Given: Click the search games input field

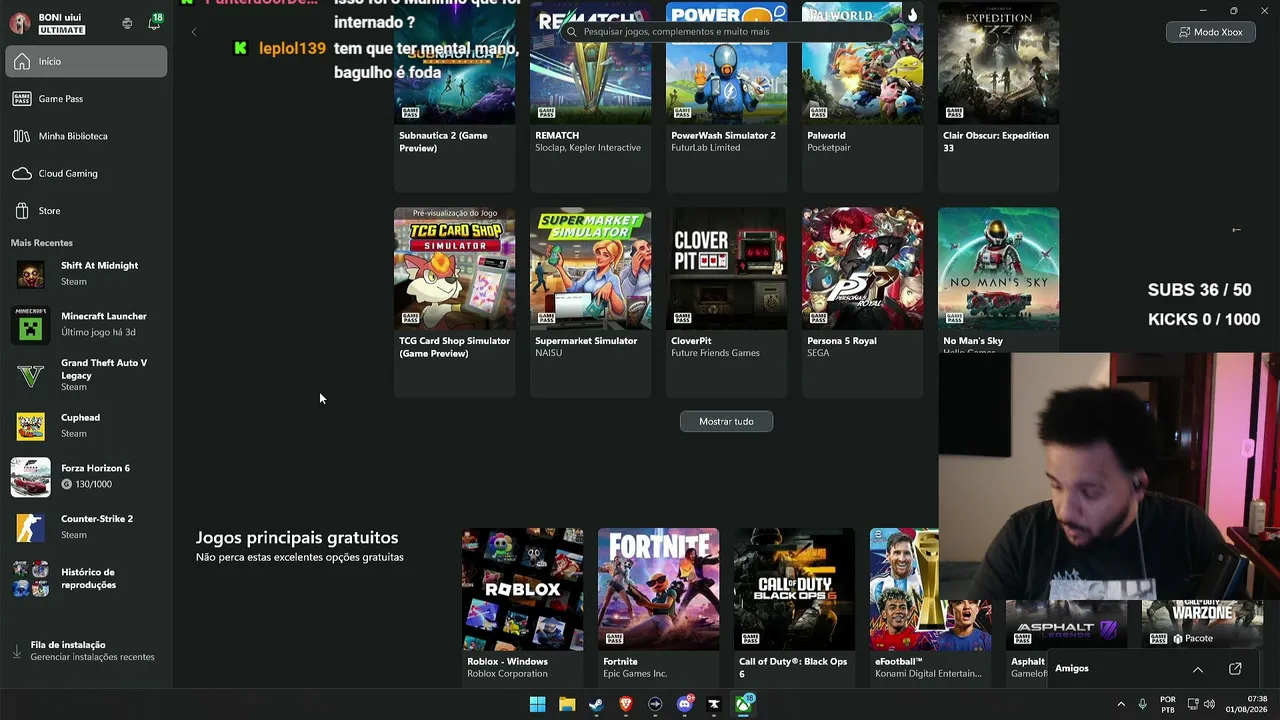Looking at the screenshot, I should [x=725, y=32].
